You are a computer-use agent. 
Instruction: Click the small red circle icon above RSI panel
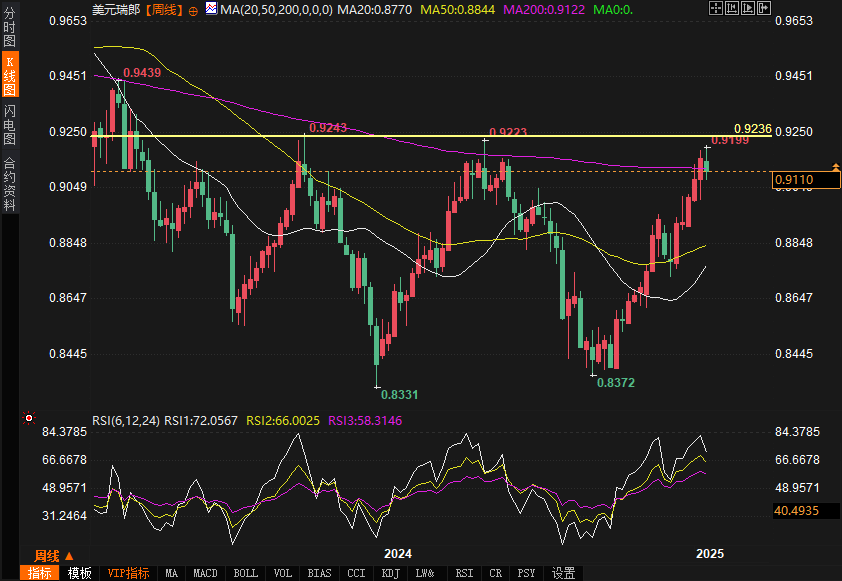point(28,418)
